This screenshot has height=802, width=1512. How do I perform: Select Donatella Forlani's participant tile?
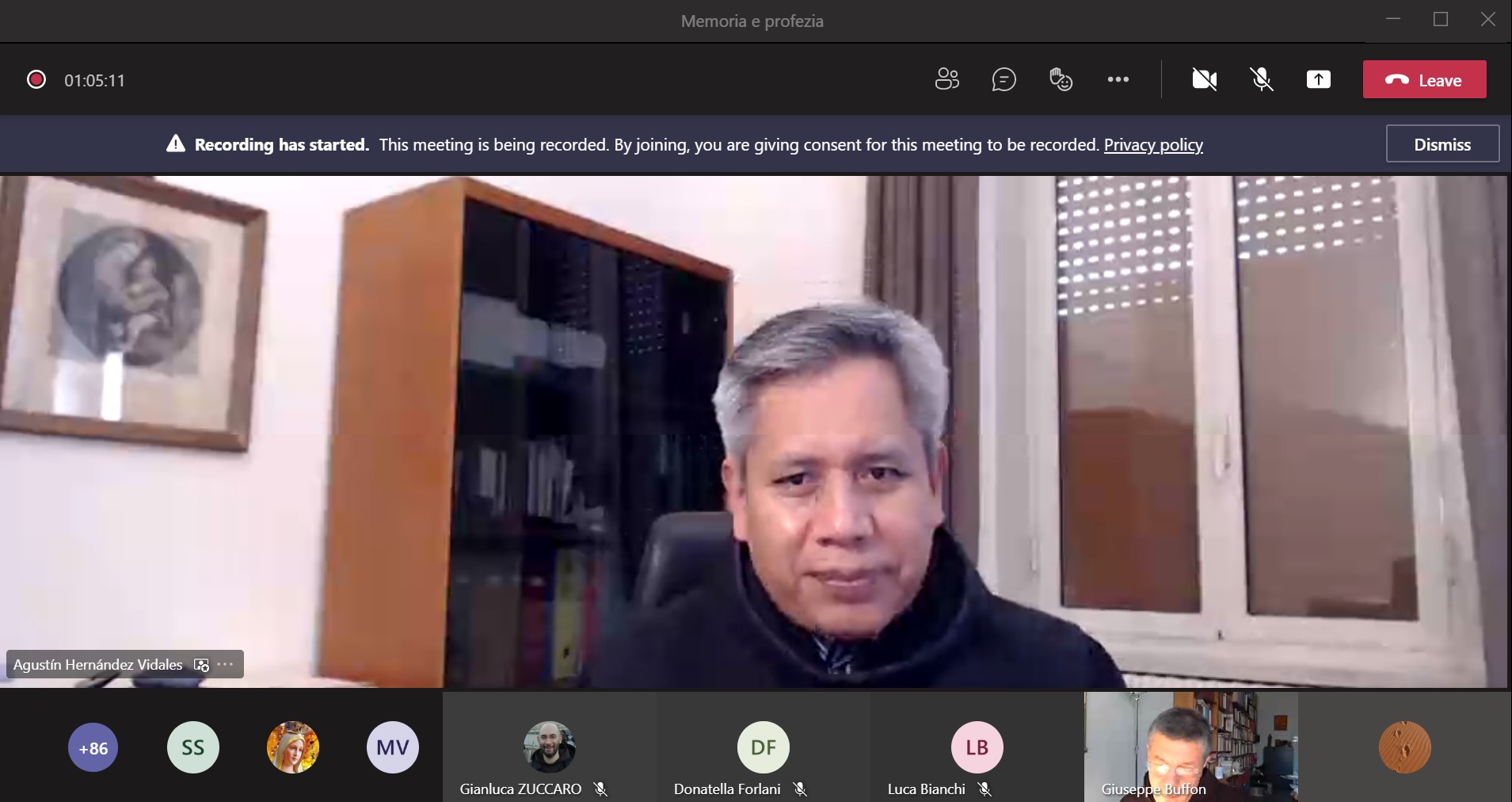pos(763,747)
